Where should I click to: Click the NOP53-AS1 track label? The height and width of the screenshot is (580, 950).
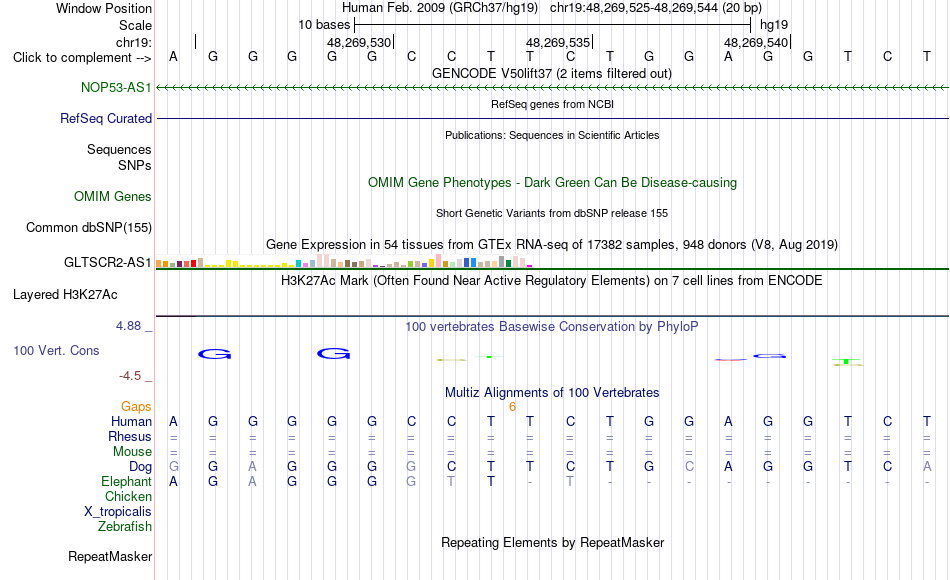pyautogui.click(x=116, y=88)
